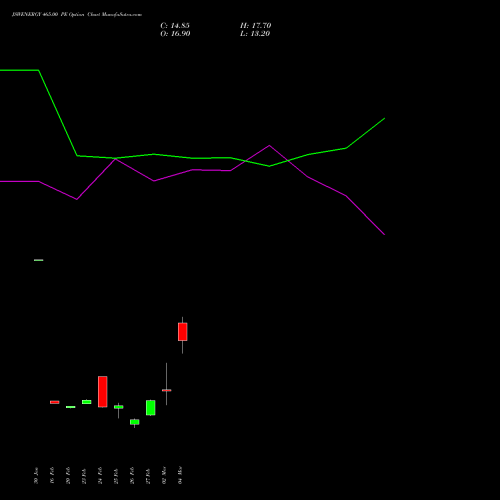The width and height of the screenshot is (500, 500).
Task: Click the 26 Feb date label
Action: 132,476
